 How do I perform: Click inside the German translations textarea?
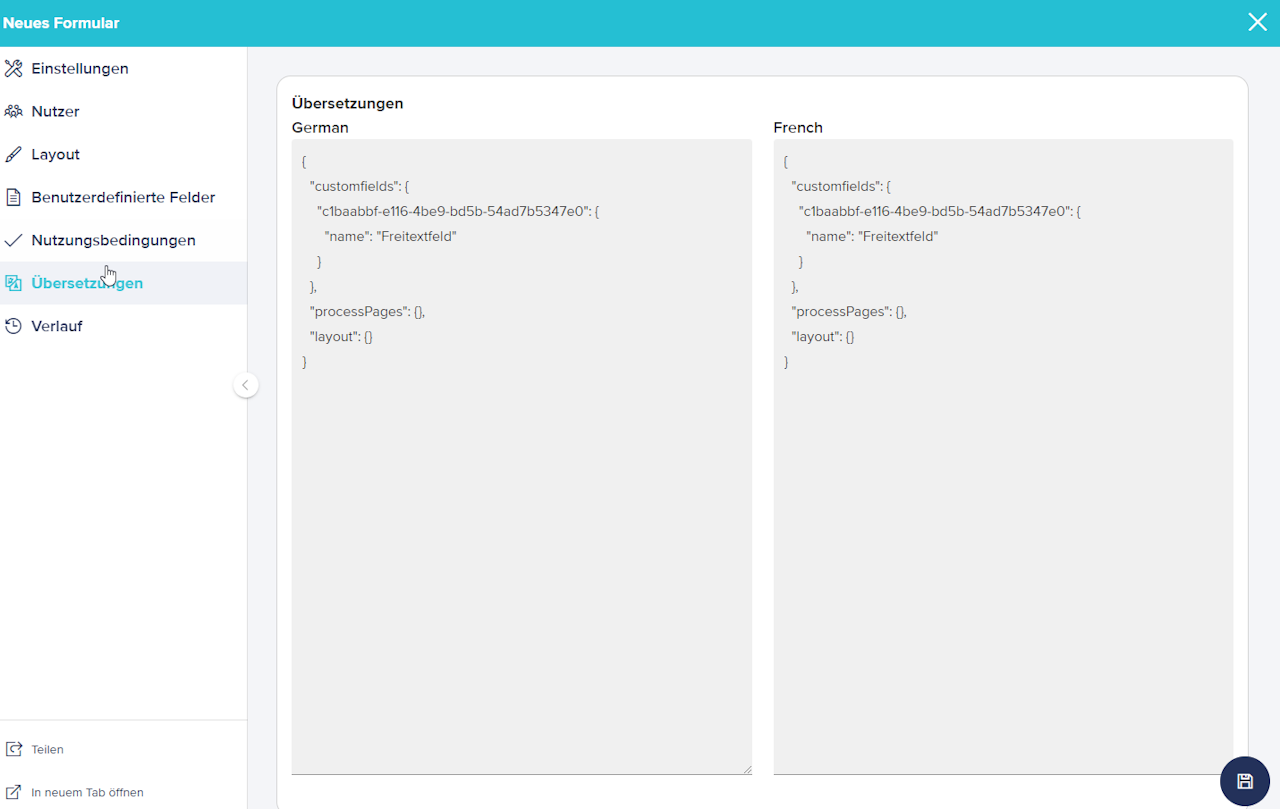(521, 457)
